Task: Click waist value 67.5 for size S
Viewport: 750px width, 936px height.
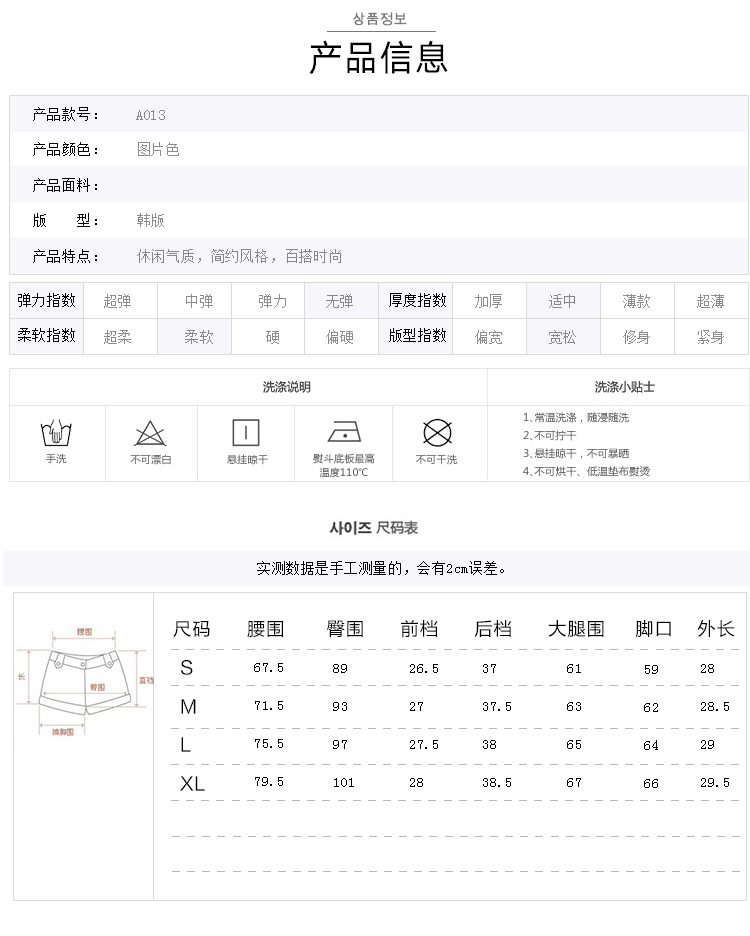Action: 268,668
